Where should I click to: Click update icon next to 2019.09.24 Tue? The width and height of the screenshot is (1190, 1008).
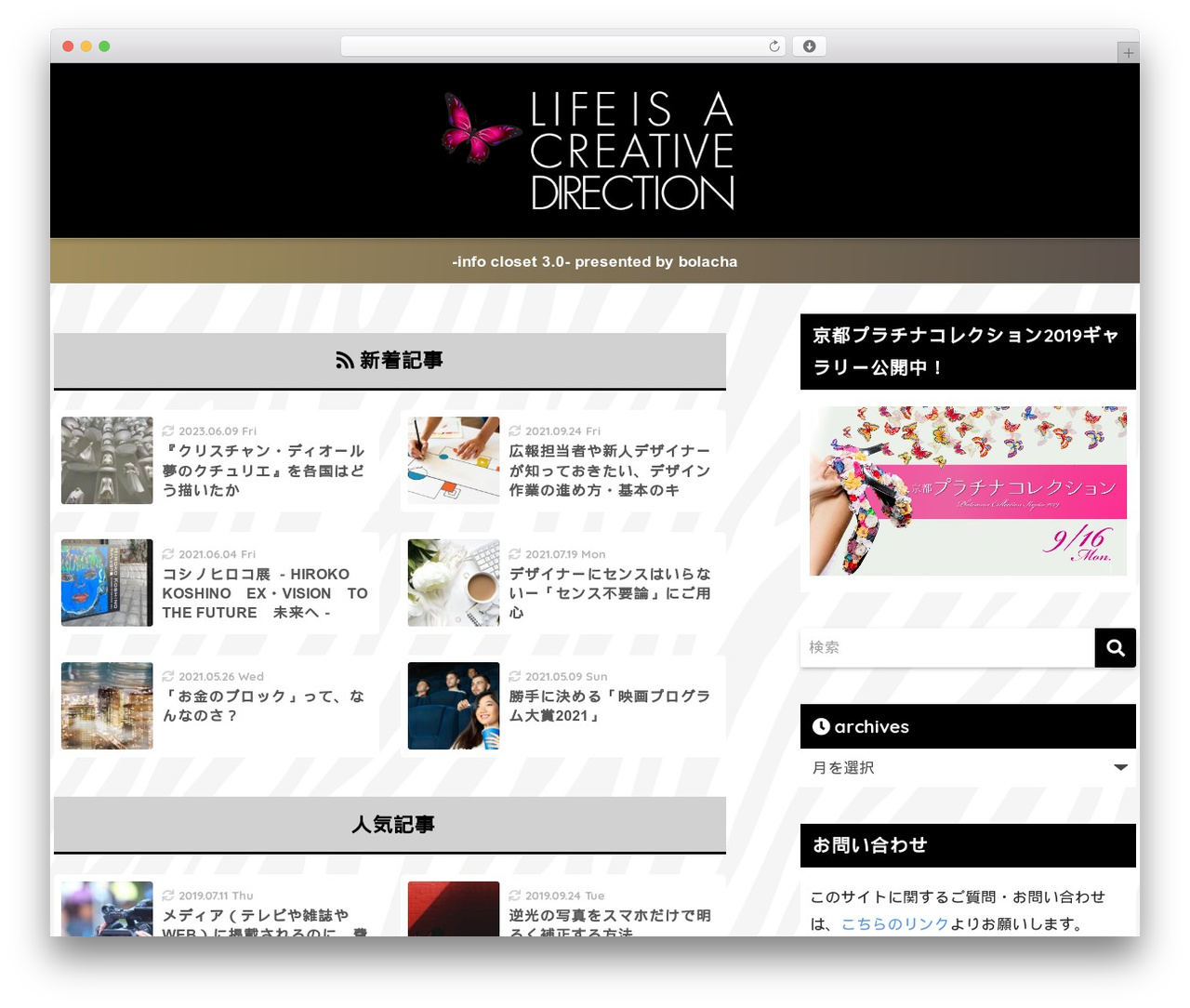515,895
